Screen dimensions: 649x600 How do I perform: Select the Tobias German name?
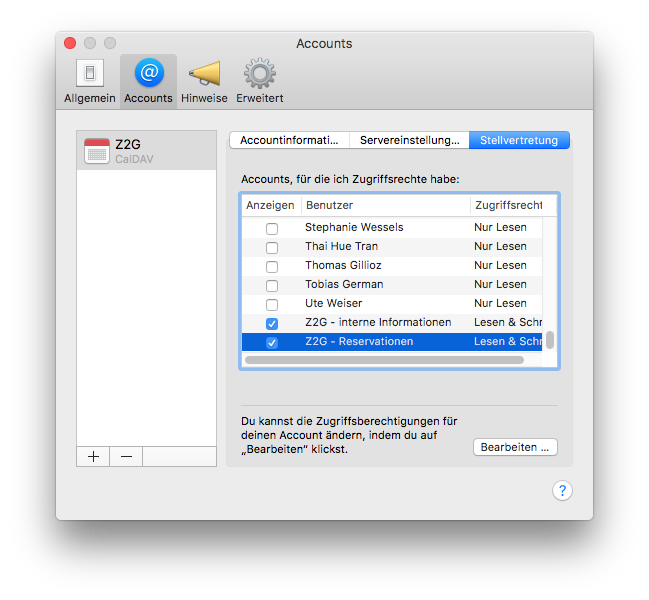[344, 284]
